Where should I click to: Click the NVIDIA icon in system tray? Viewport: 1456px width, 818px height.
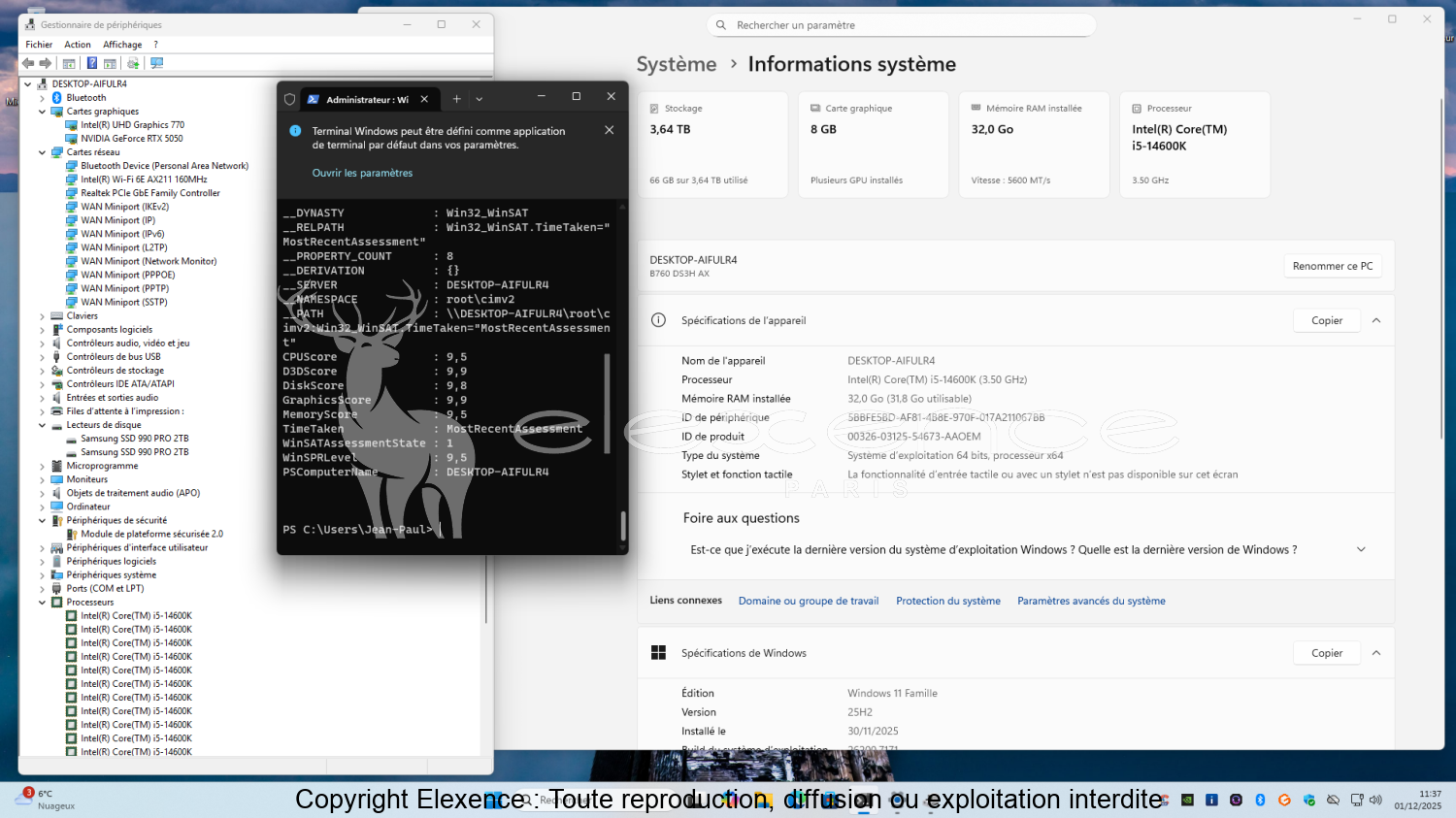(1187, 801)
